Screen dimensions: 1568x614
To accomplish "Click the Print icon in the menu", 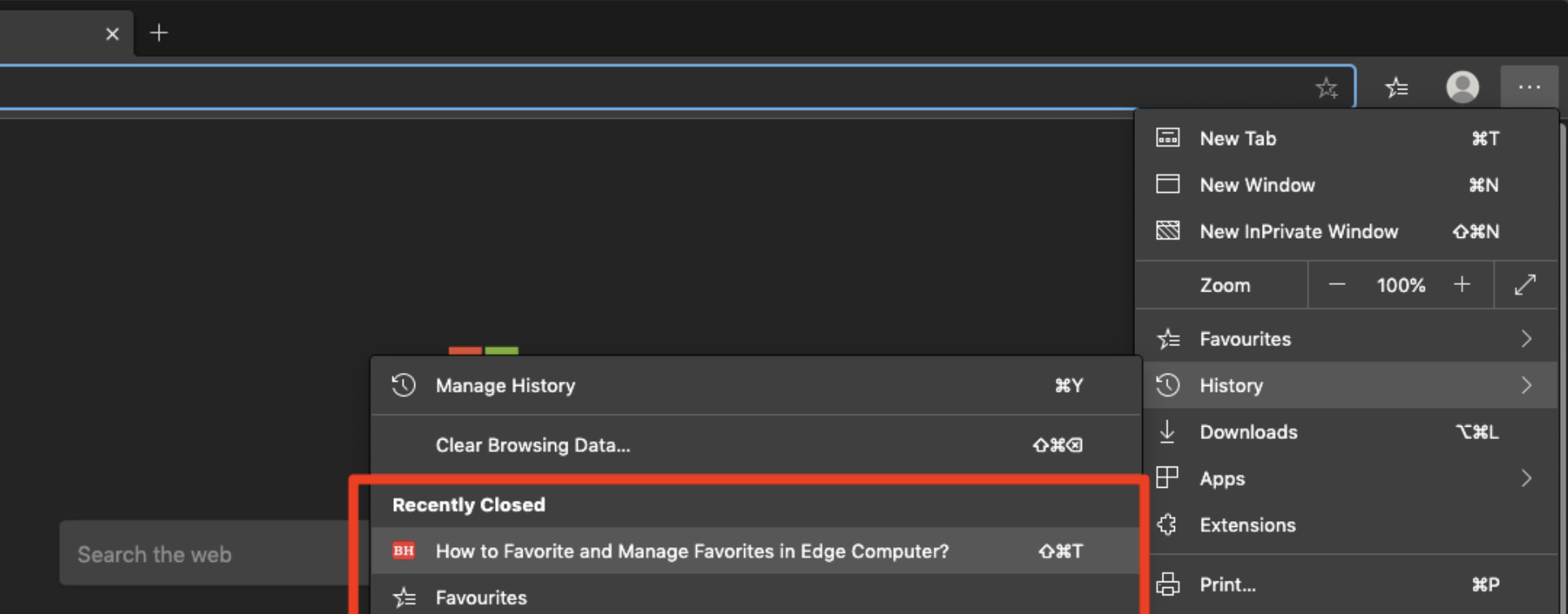I will (x=1168, y=584).
